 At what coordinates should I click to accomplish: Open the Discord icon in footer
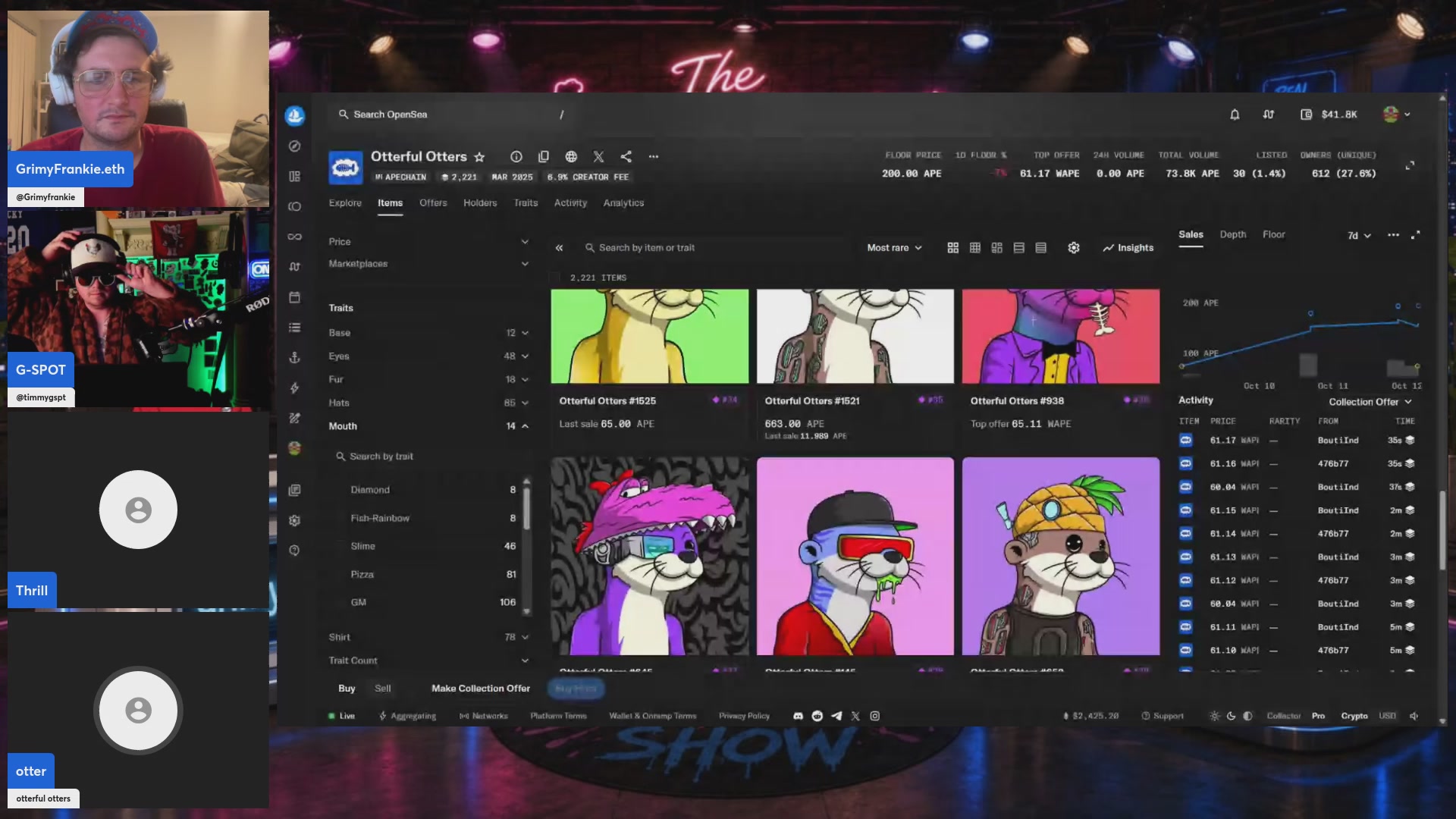point(798,716)
